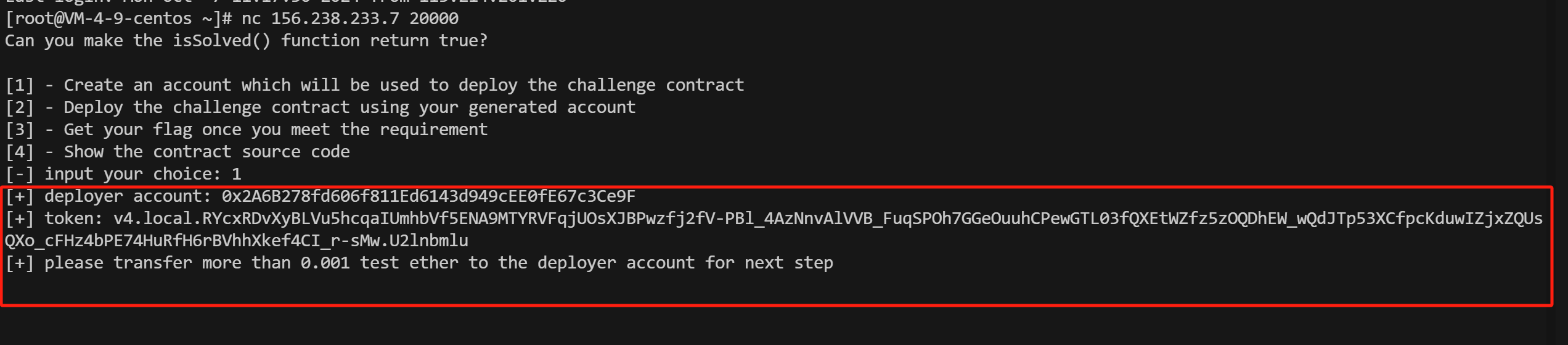Select option [4] Show contract source code
This screenshot has width=1568, height=345.
[x=178, y=152]
